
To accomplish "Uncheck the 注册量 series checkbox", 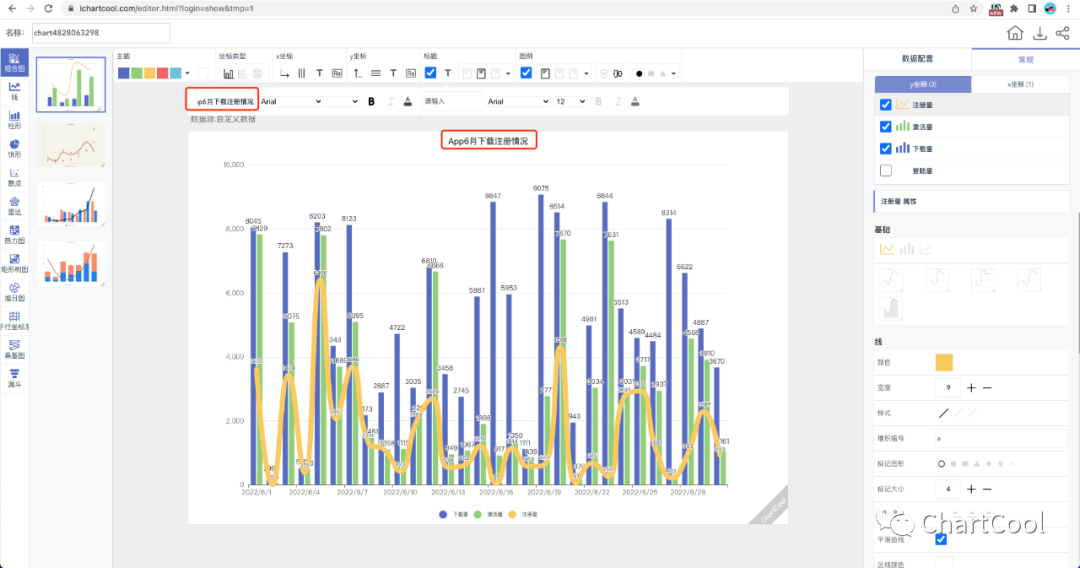I will [885, 105].
